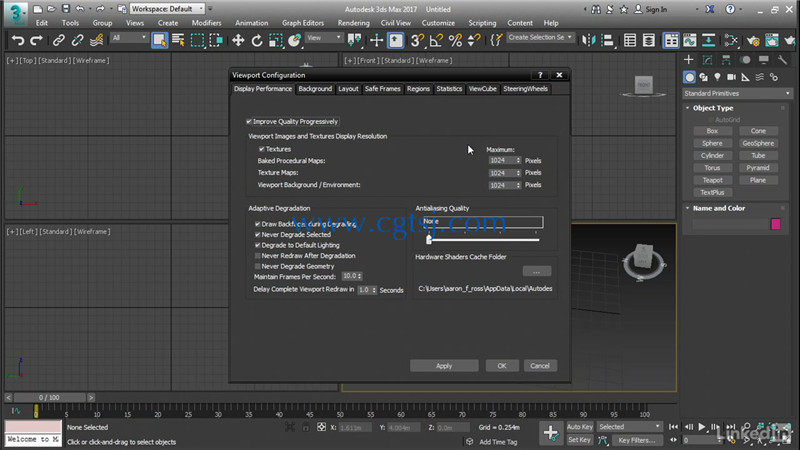Open Select by Name list icon

pyautogui.click(x=178, y=40)
